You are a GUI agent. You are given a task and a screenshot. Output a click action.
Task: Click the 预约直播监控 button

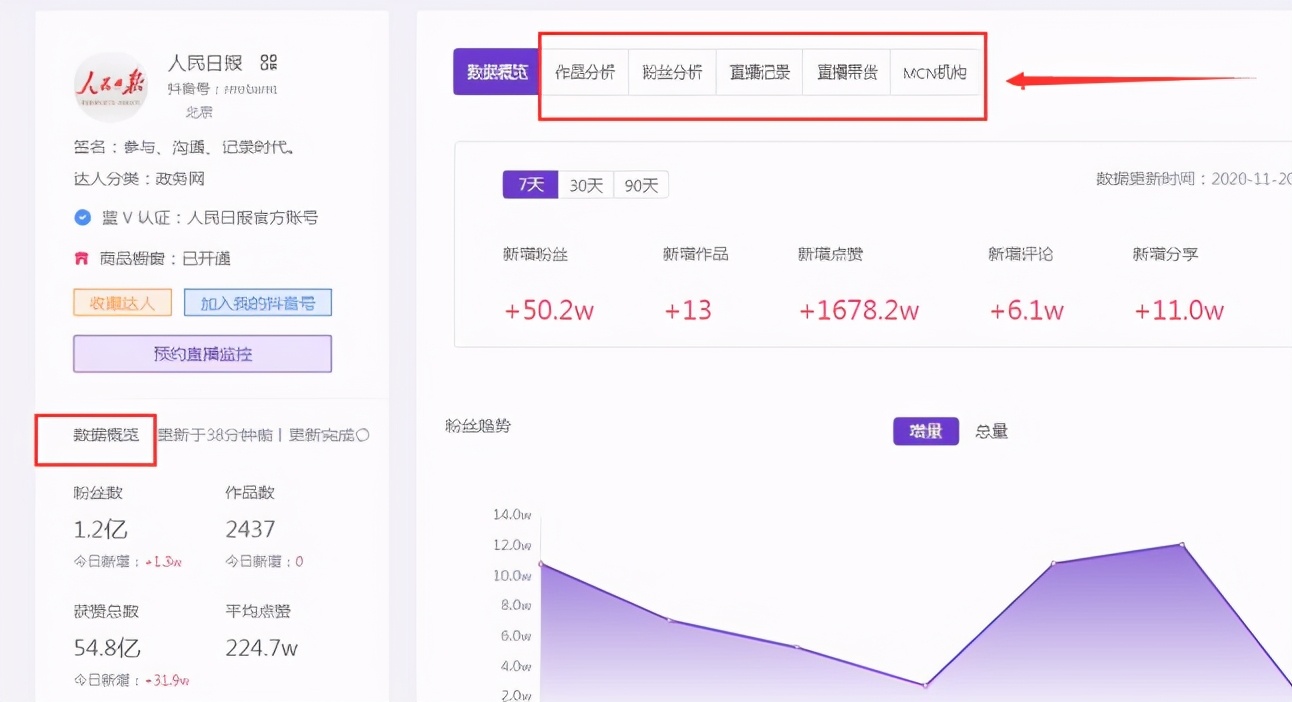202,354
